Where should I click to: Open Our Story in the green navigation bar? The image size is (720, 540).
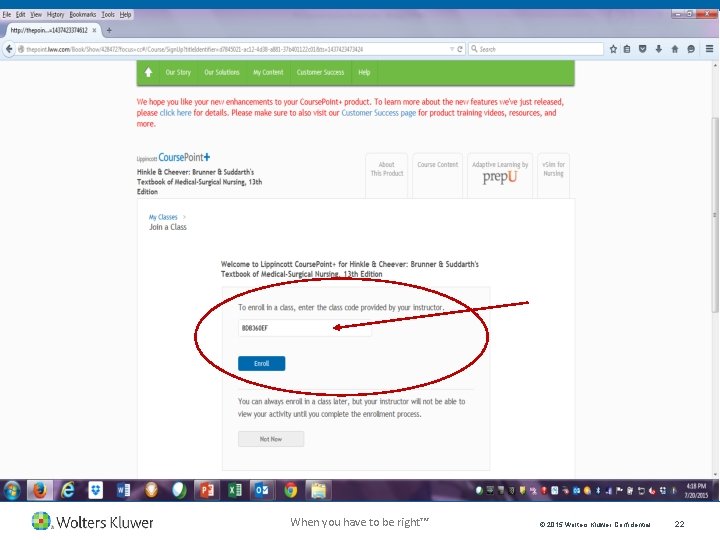tap(178, 72)
